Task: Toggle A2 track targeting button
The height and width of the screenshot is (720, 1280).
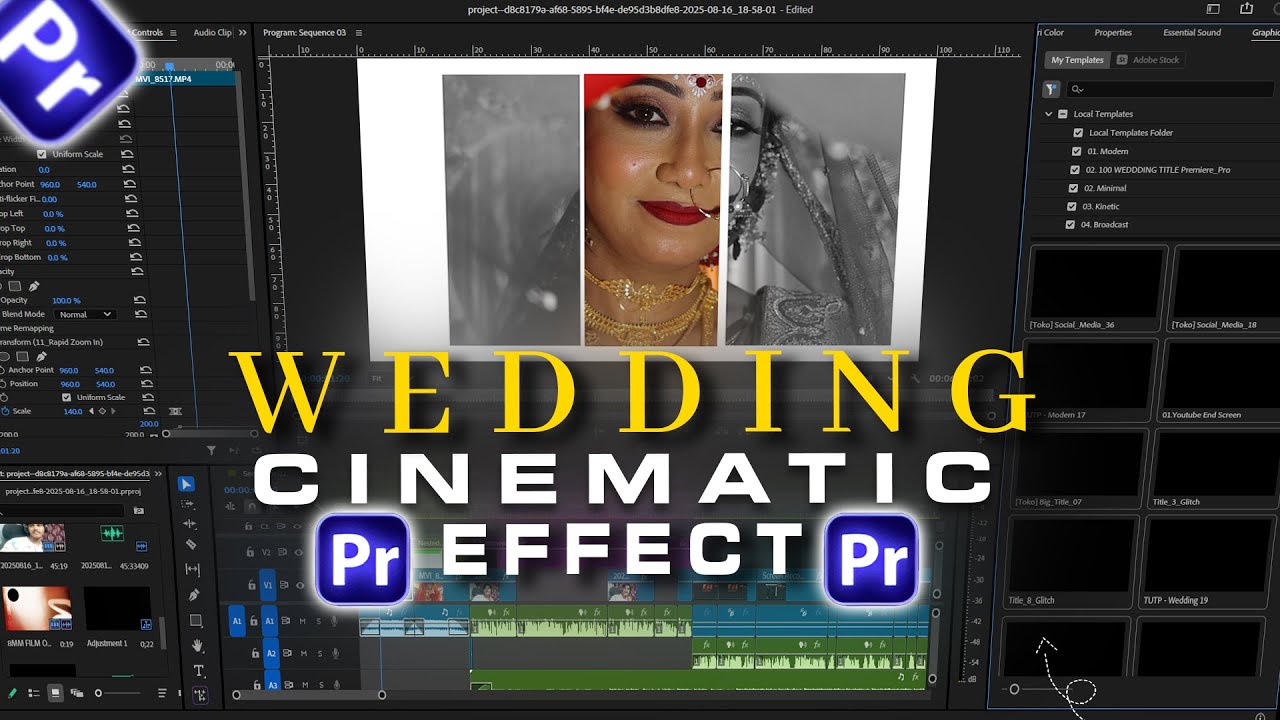Action: click(271, 653)
